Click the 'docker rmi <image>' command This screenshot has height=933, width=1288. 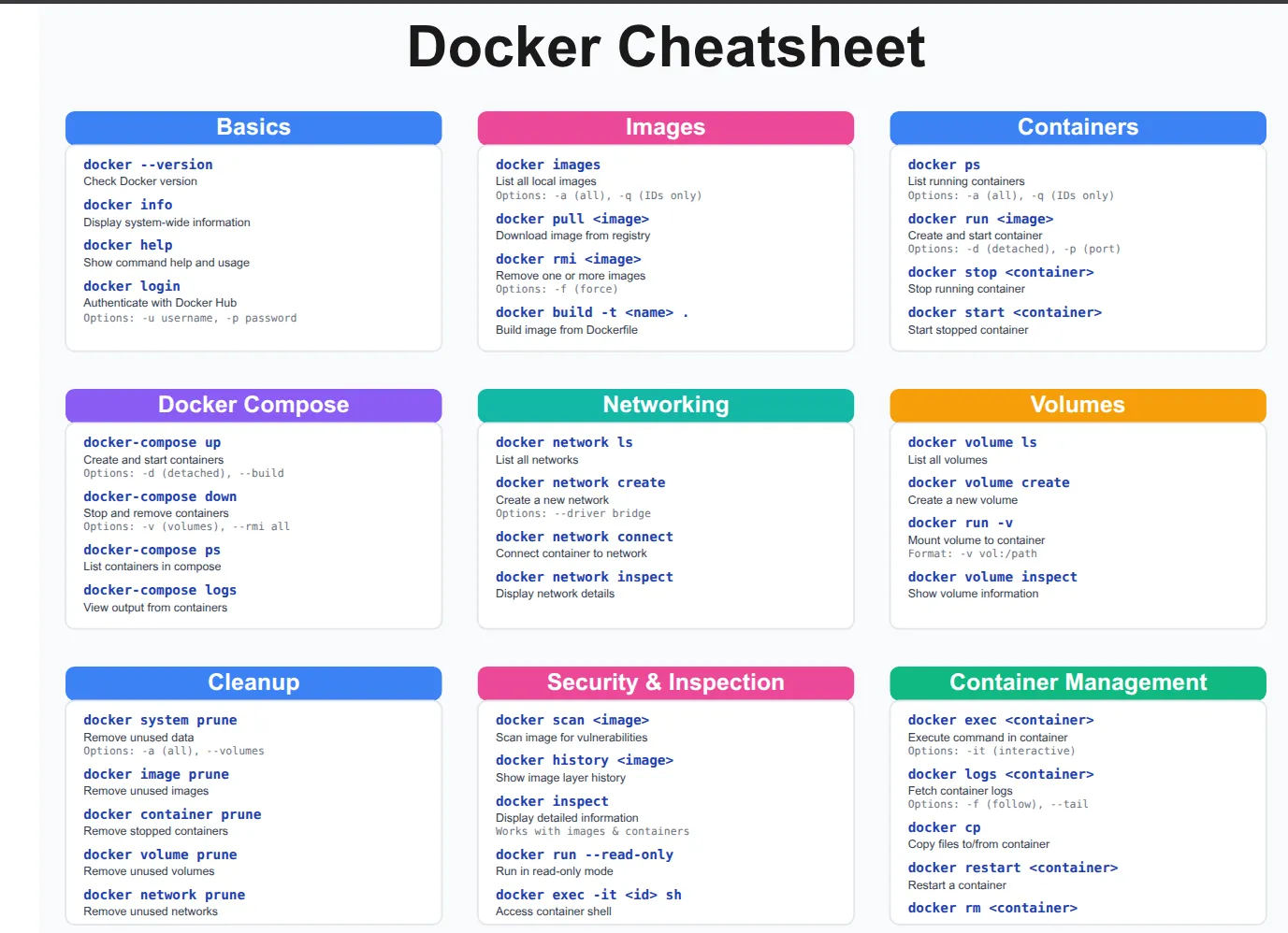click(569, 259)
